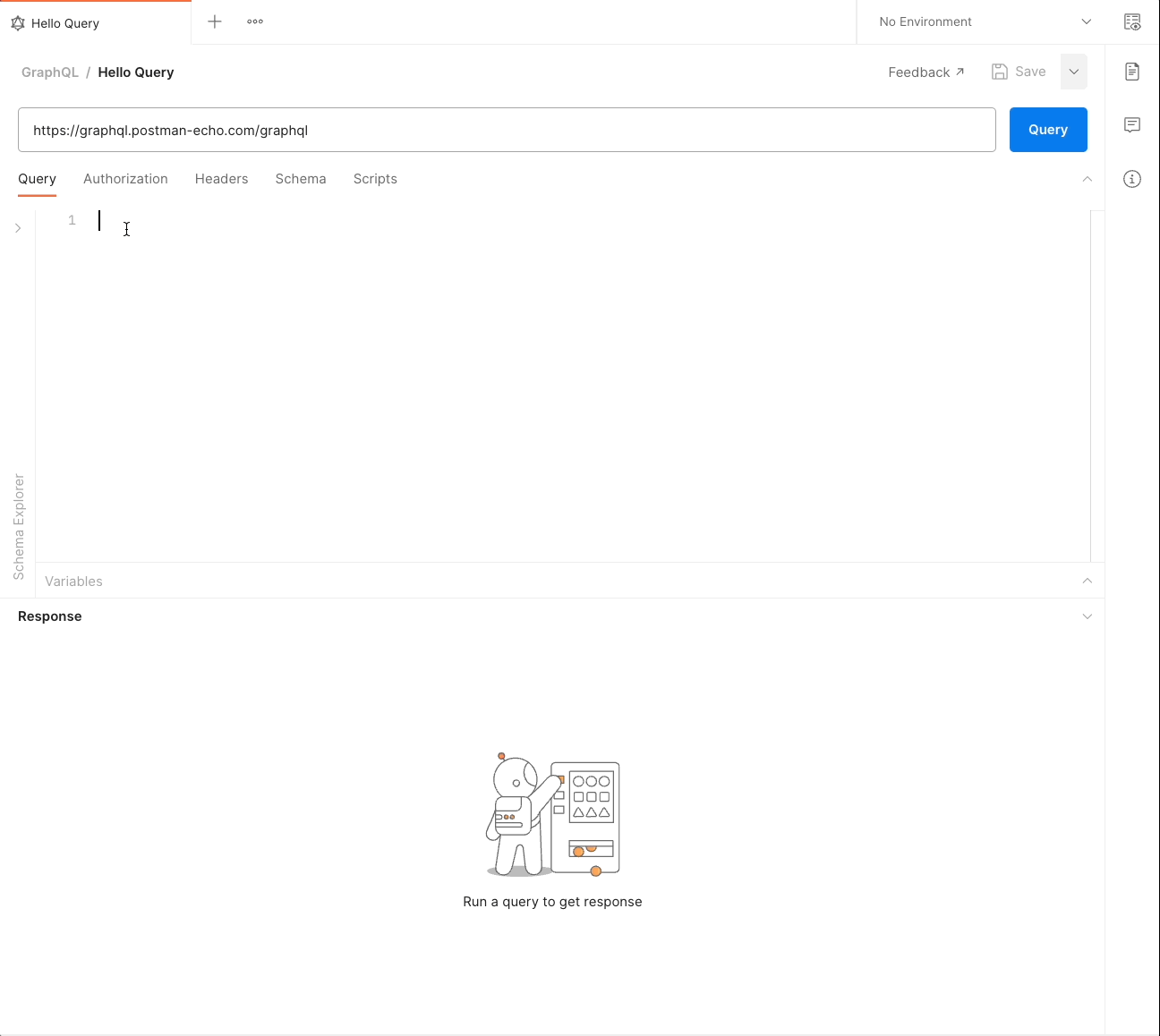Click the three-dot tab options icon

pyautogui.click(x=254, y=21)
